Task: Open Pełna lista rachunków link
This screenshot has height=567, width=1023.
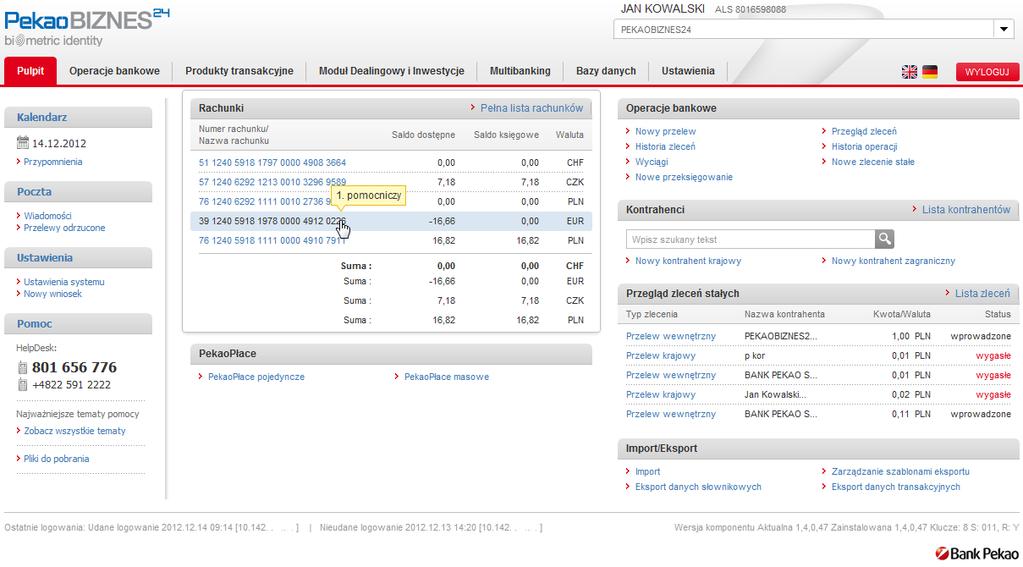Action: [532, 108]
